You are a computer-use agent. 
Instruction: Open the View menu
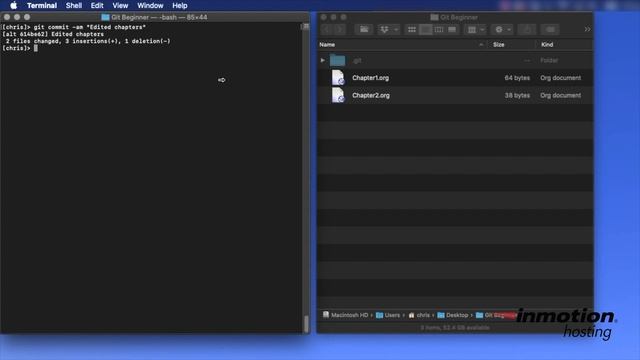(x=120, y=5)
